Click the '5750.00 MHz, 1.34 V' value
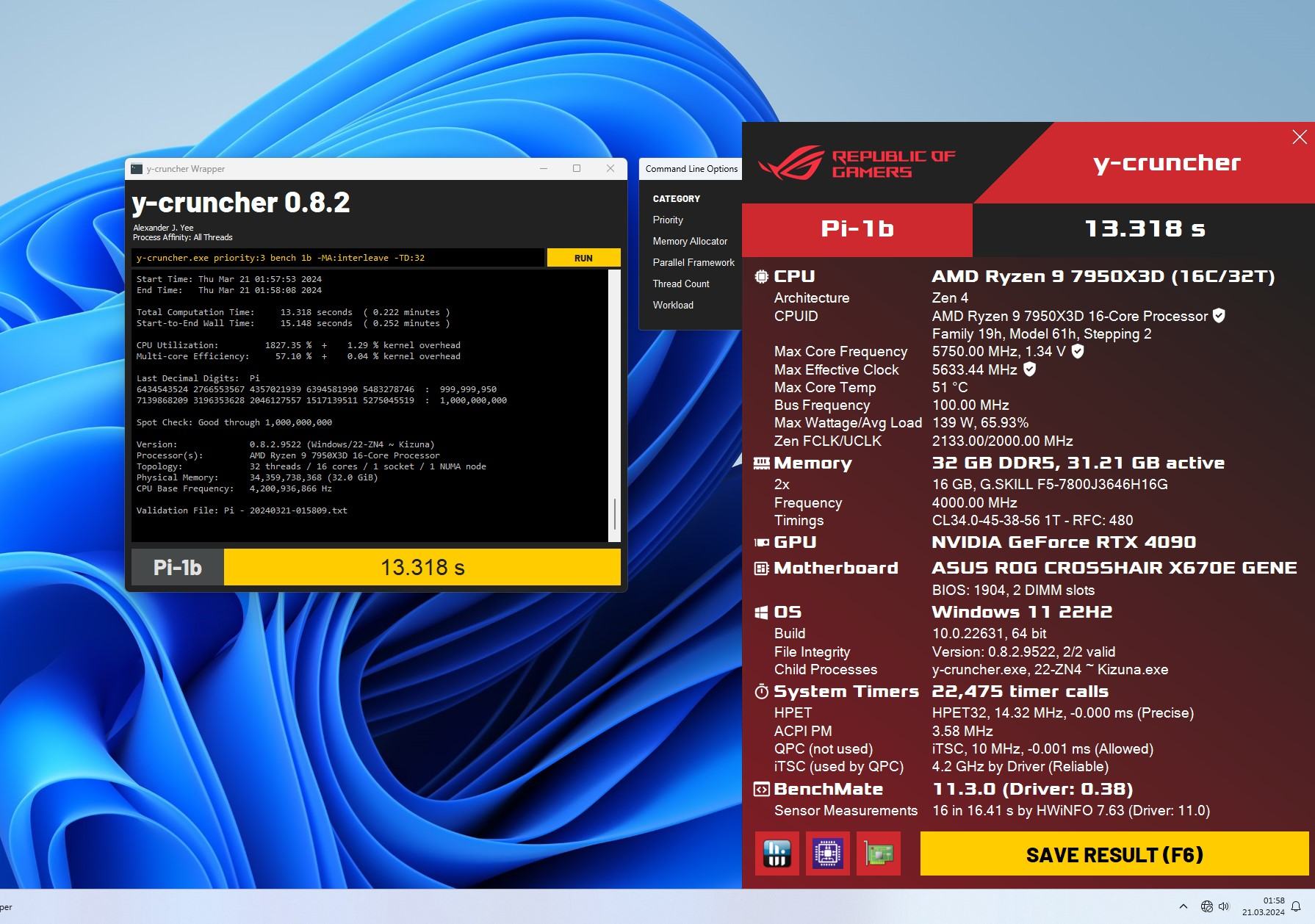1315x924 pixels. [998, 352]
